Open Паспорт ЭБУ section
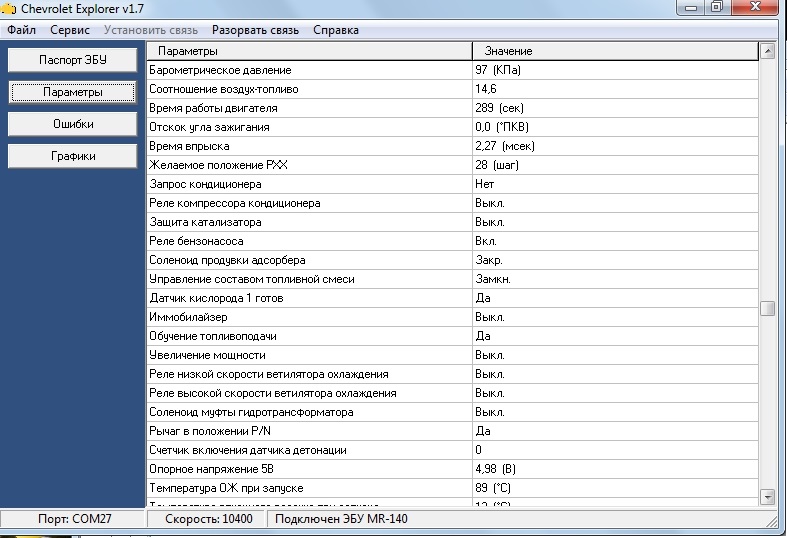 73,60
